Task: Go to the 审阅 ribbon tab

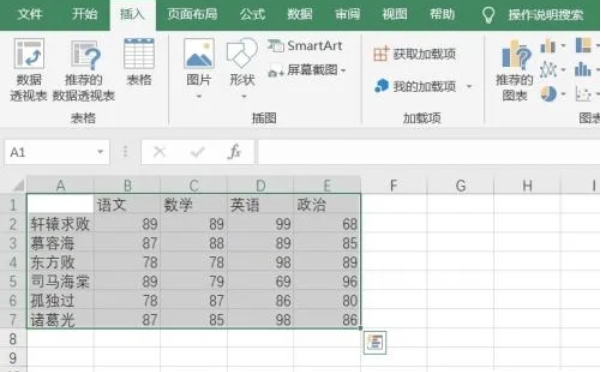Action: [x=347, y=15]
